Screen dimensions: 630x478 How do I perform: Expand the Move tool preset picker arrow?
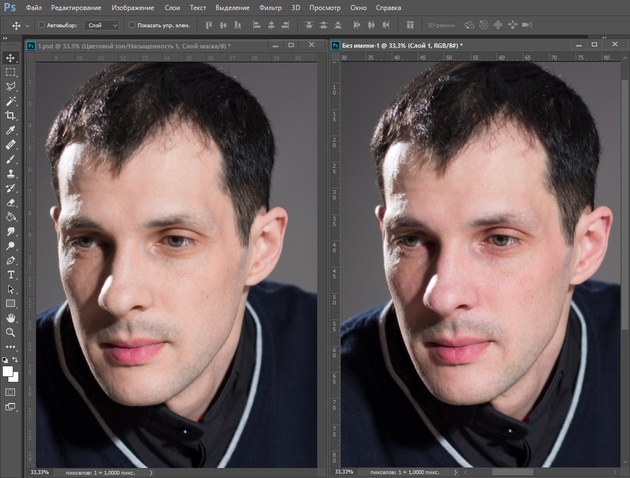27,26
